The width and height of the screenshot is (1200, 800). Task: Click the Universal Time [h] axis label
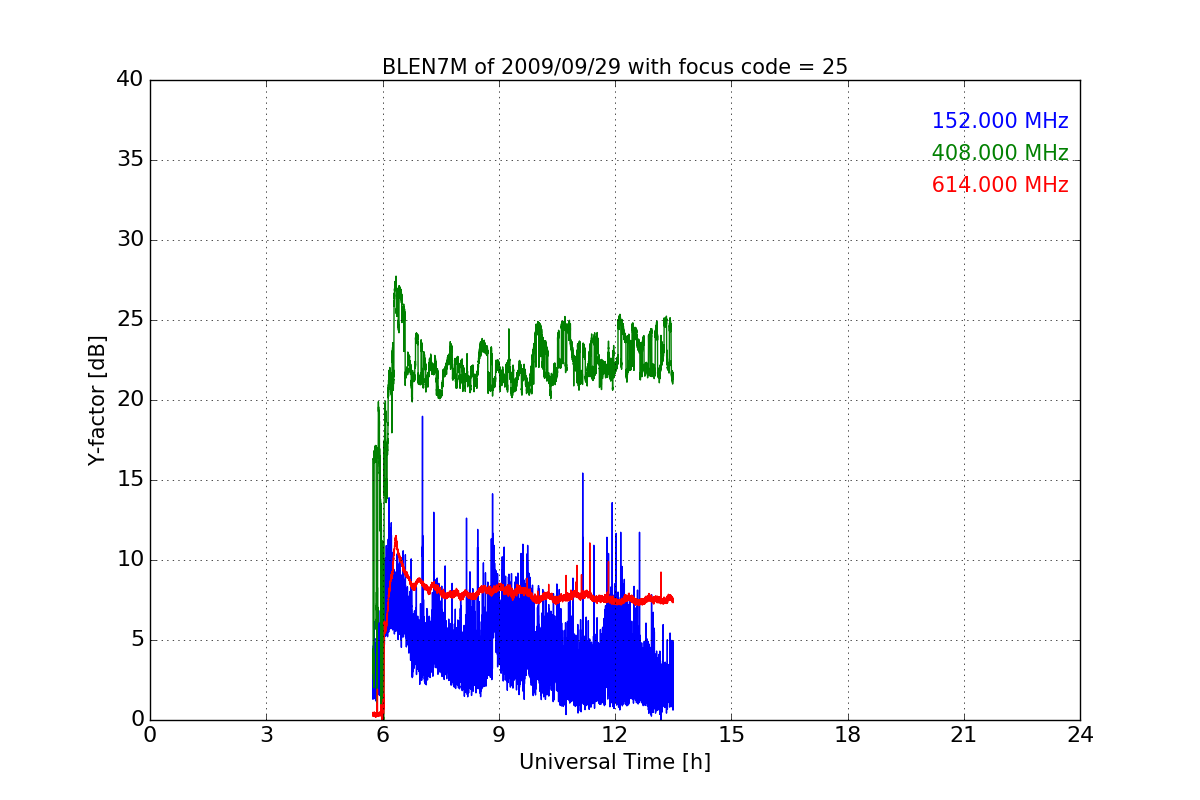(615, 762)
